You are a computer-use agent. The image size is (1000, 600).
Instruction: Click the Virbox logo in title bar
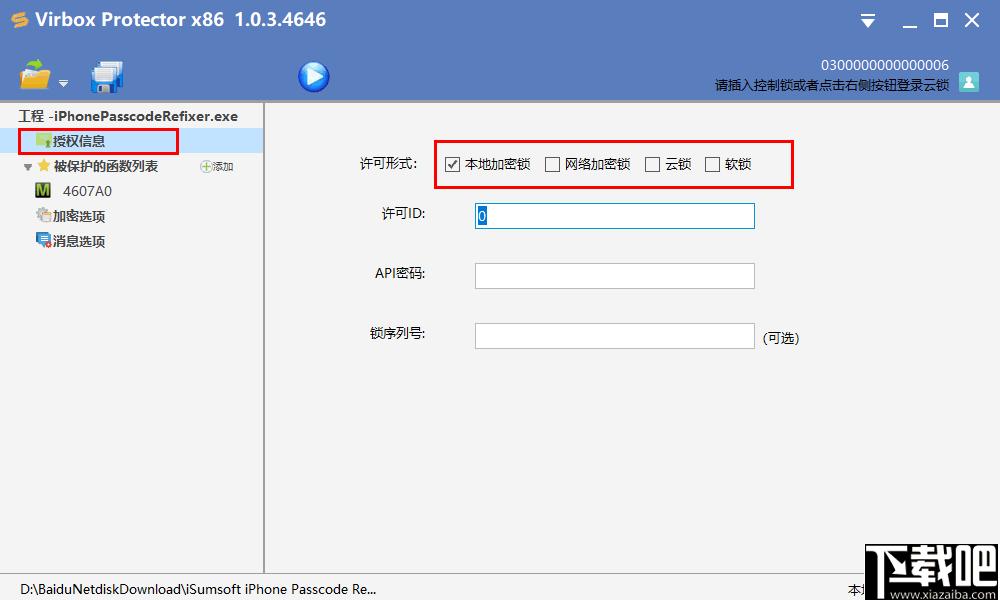(x=19, y=20)
